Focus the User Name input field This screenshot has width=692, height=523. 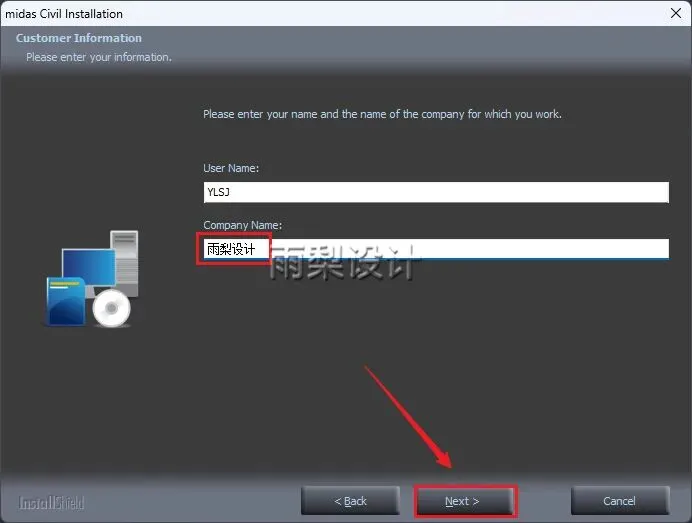[436, 192]
